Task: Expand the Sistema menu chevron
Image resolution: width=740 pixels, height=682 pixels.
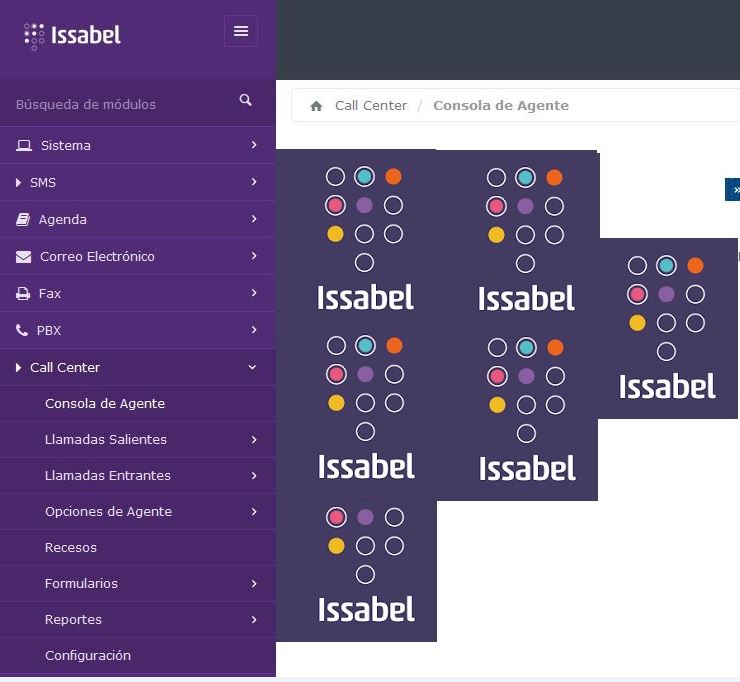Action: (254, 145)
